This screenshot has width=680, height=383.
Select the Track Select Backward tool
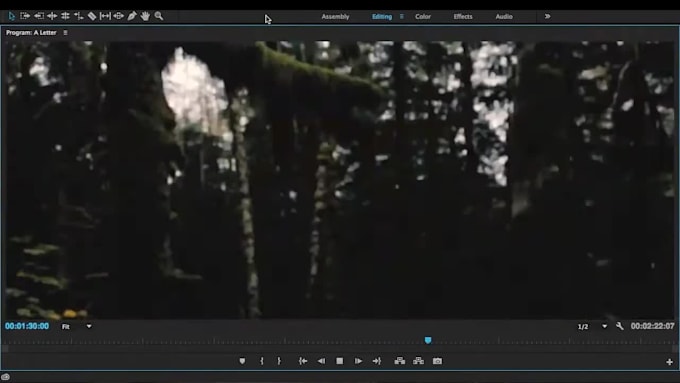(x=39, y=16)
